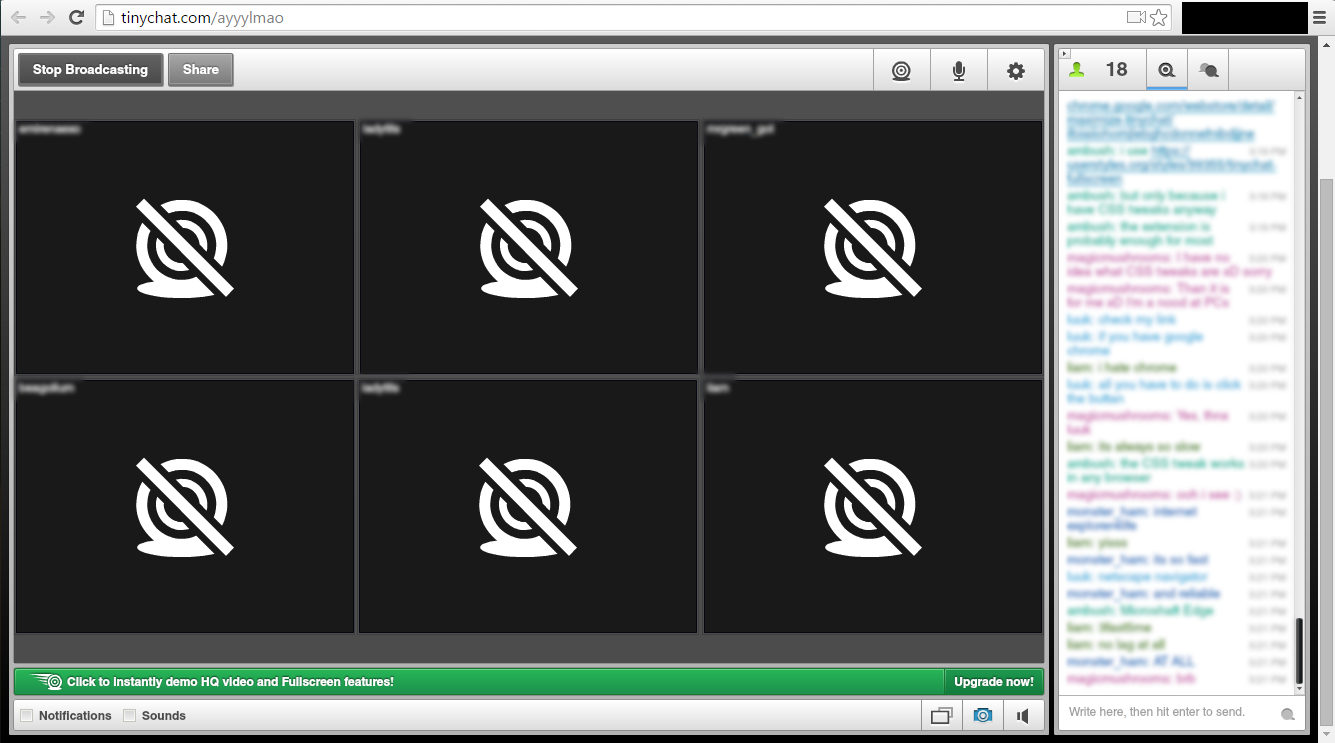Open the browser bookmark star
This screenshot has width=1335, height=743.
1158,17
